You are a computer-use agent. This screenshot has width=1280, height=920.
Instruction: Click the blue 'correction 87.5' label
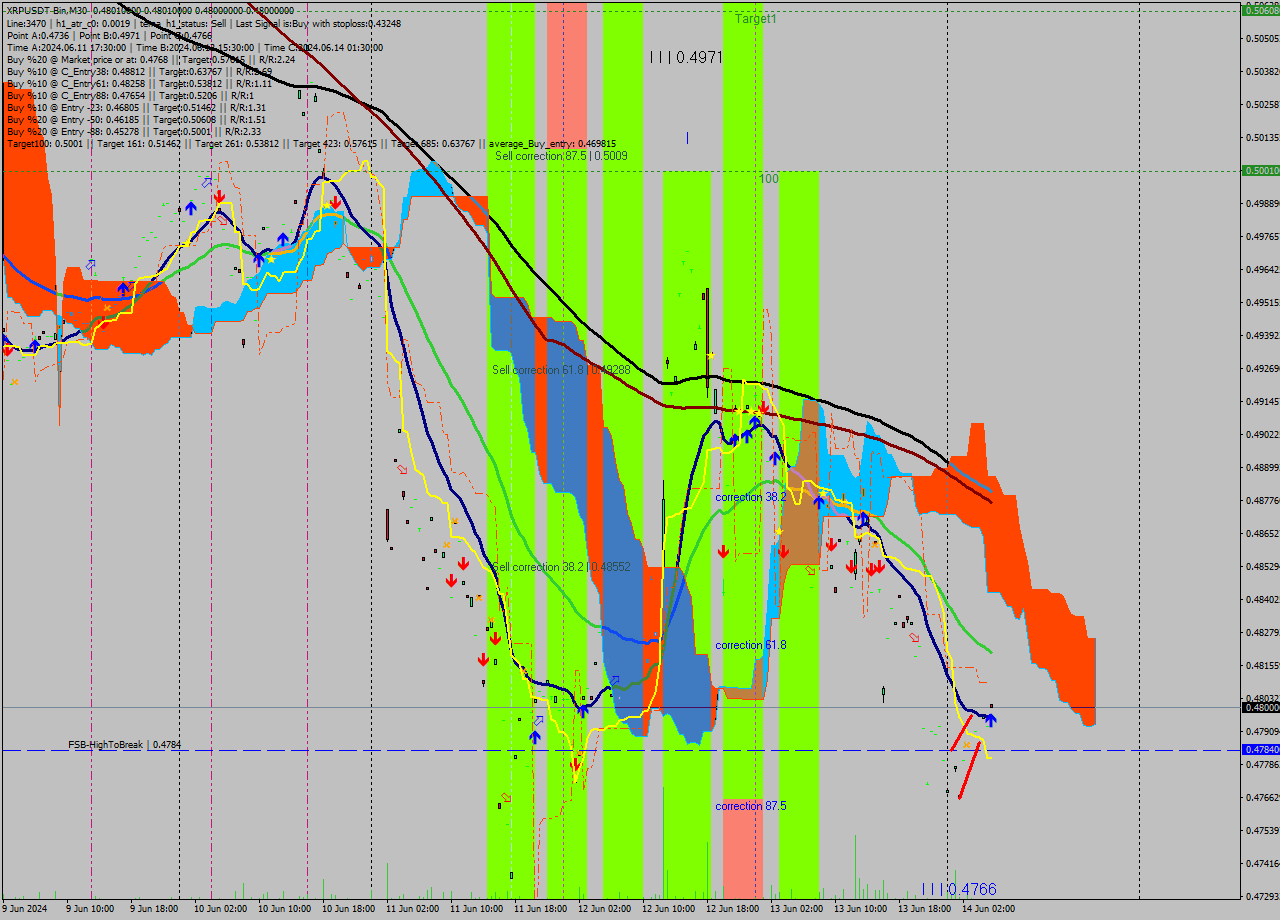(x=750, y=806)
